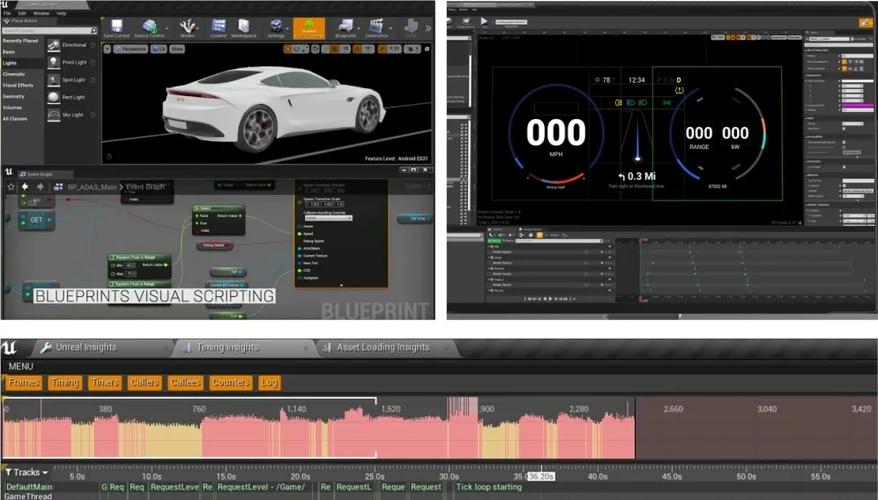The height and width of the screenshot is (500, 878).
Task: Select the Visual Effects category
Action: (18, 86)
